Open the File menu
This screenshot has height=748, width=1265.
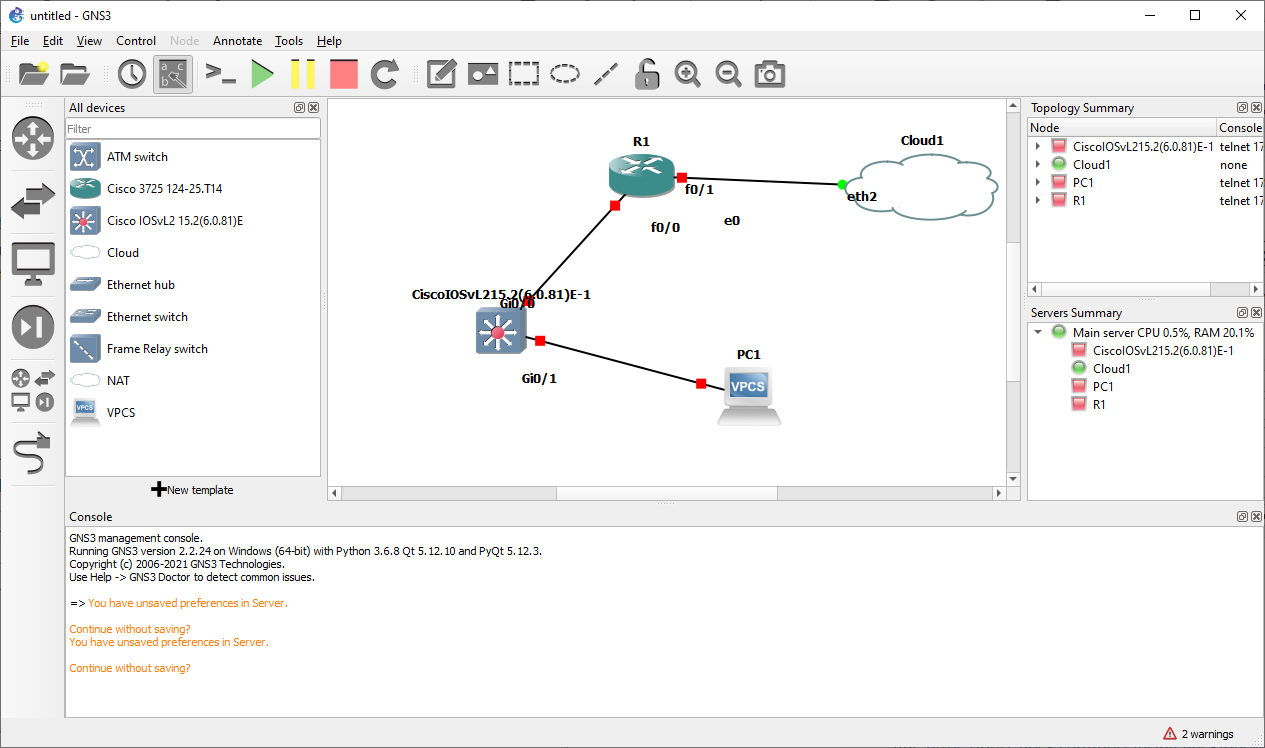coord(20,41)
